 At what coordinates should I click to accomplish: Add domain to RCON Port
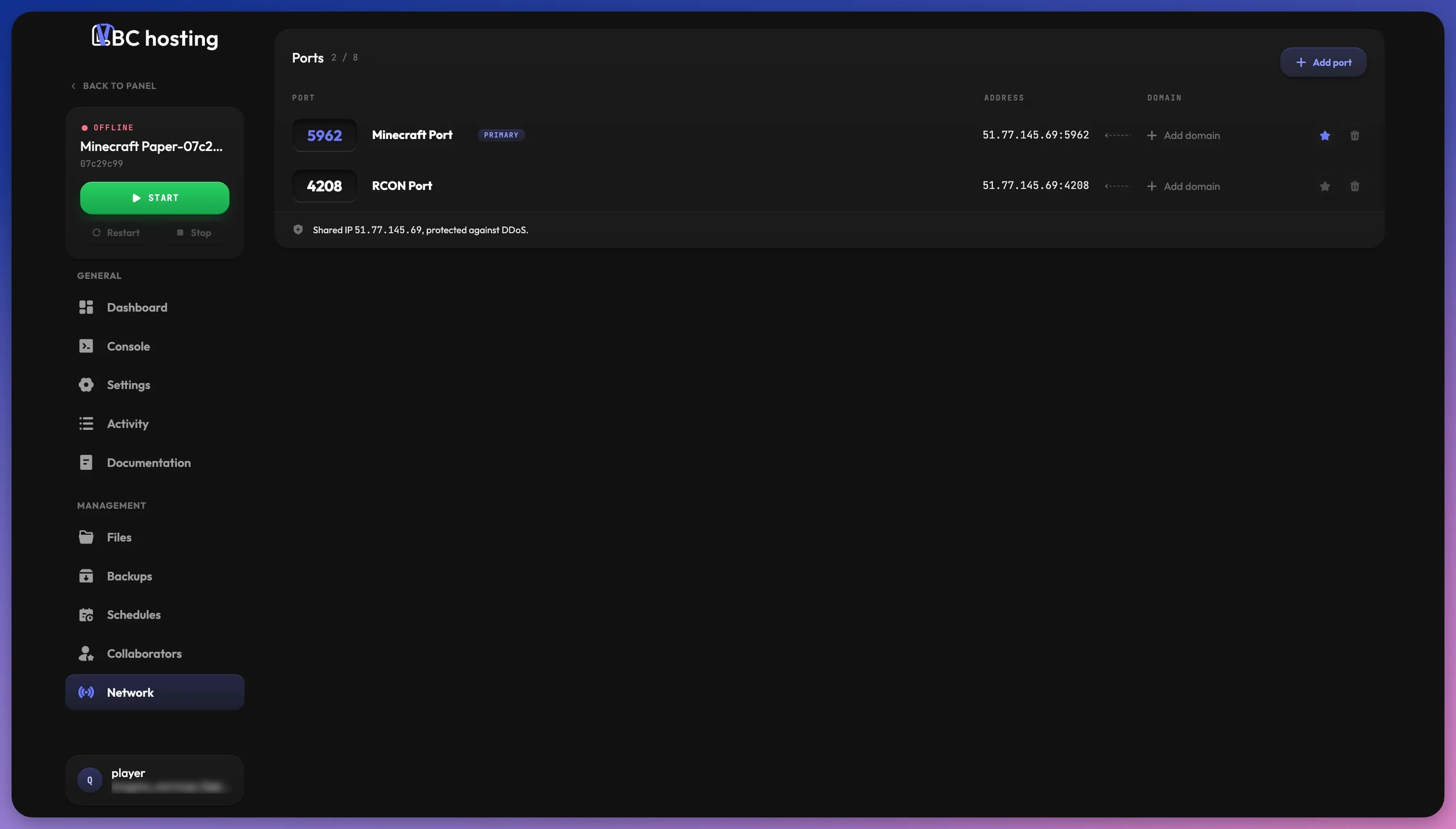[1183, 186]
